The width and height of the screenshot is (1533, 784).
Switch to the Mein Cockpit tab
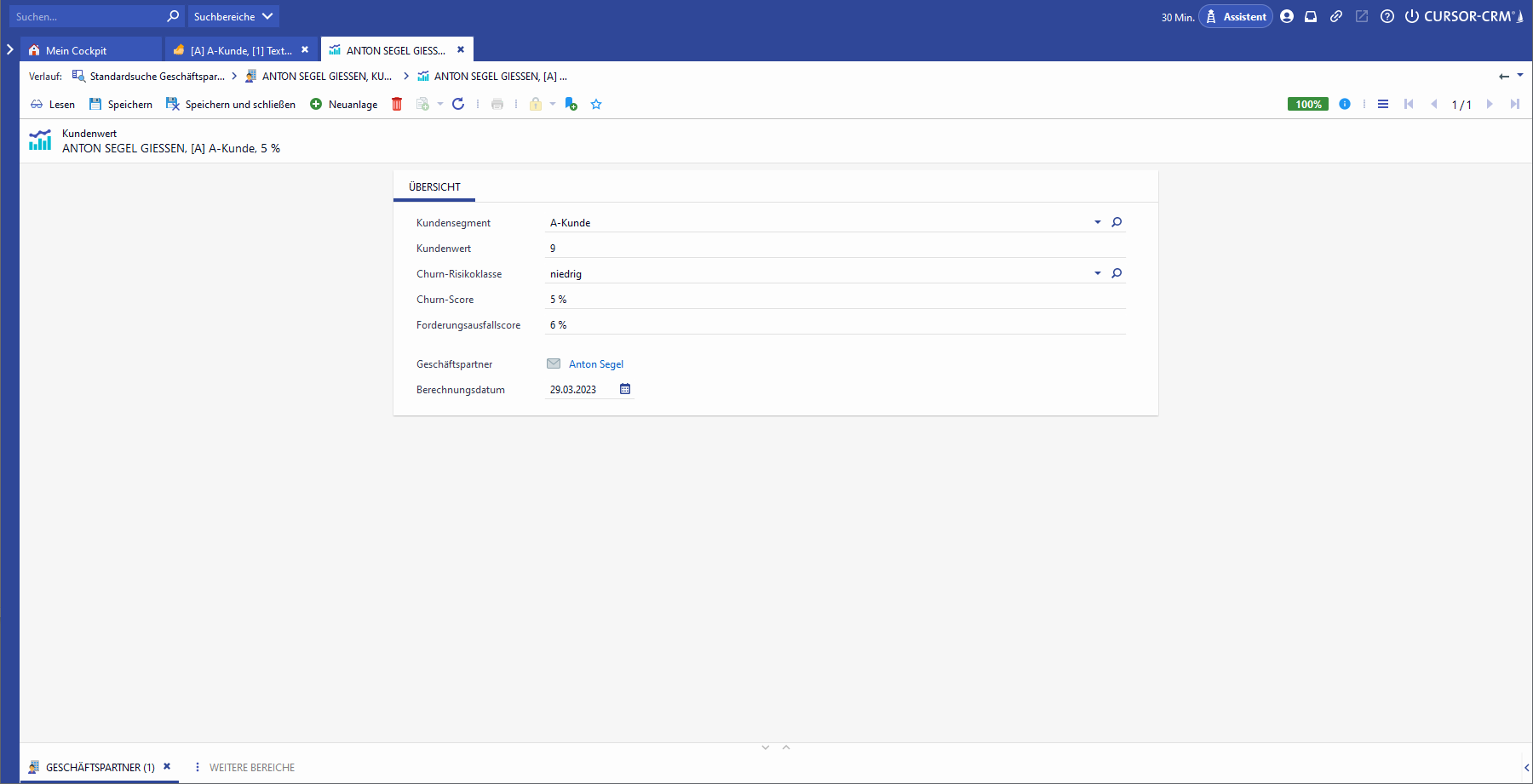(x=76, y=50)
